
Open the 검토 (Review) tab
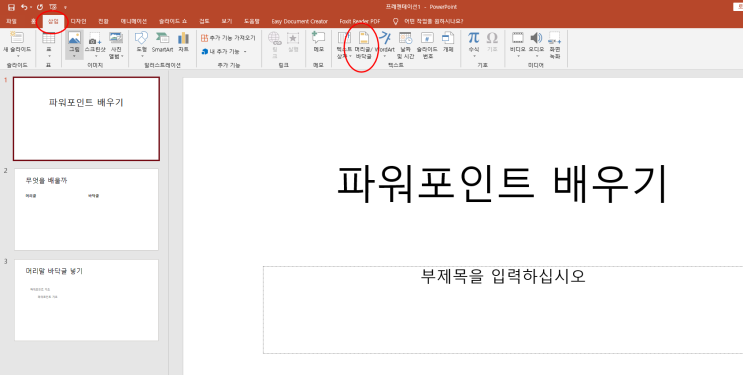point(204,21)
